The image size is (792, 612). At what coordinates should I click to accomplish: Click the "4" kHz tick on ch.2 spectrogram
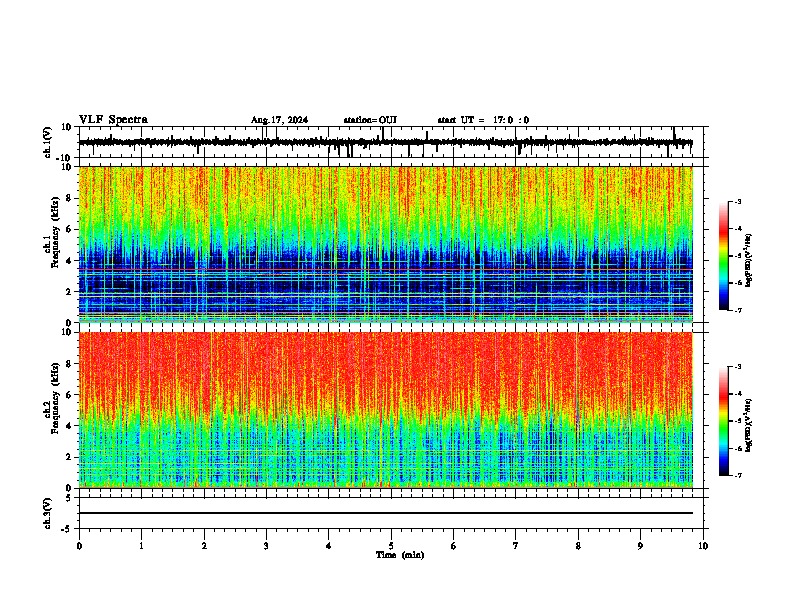click(70, 426)
